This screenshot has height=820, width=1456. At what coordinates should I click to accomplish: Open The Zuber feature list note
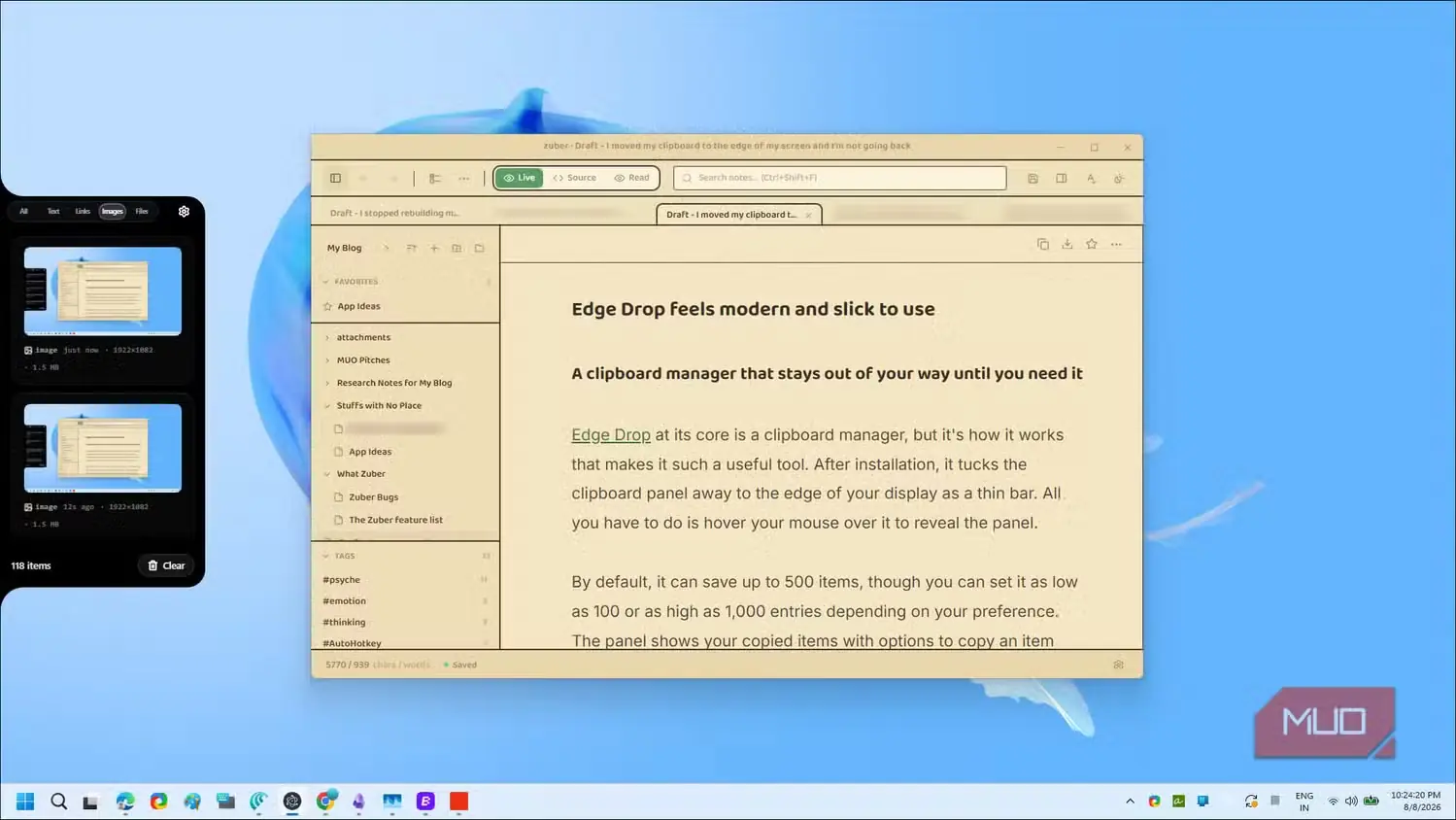[395, 520]
